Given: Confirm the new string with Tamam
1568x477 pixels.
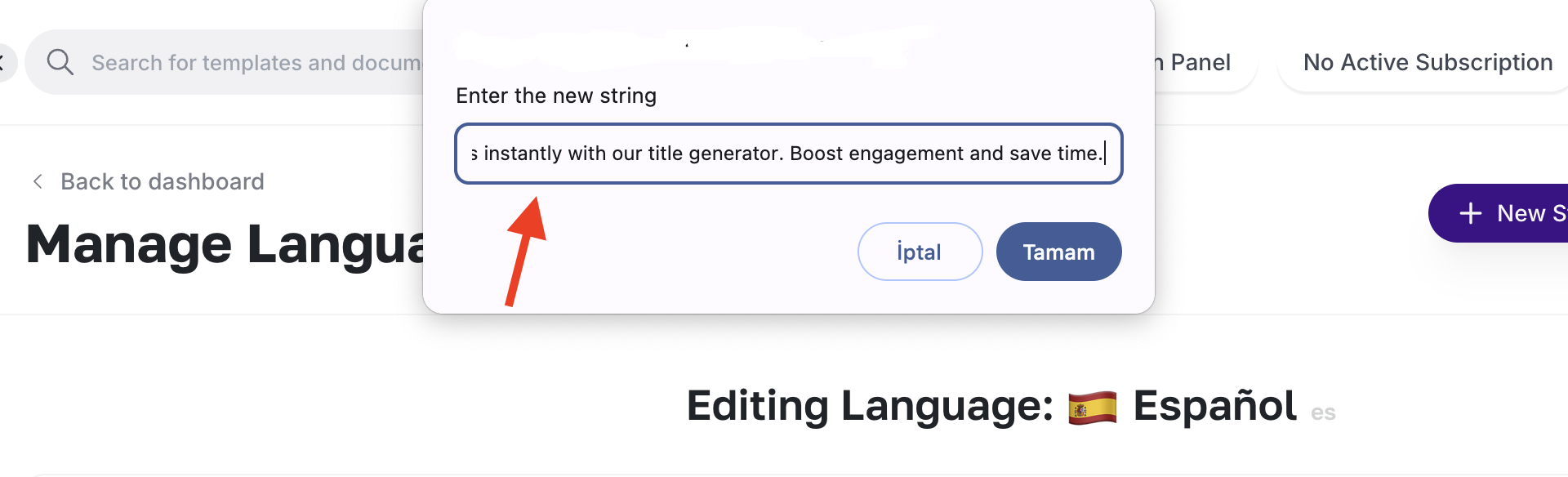Looking at the screenshot, I should (x=1058, y=252).
